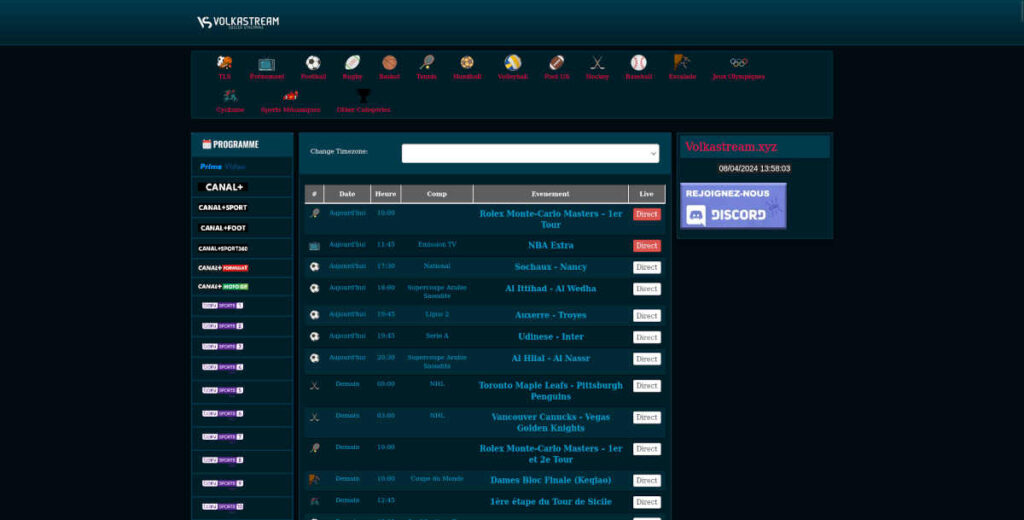Image resolution: width=1024 pixels, height=520 pixels.
Task: Open the CANAL+ MotoGP channel
Action: [x=223, y=287]
